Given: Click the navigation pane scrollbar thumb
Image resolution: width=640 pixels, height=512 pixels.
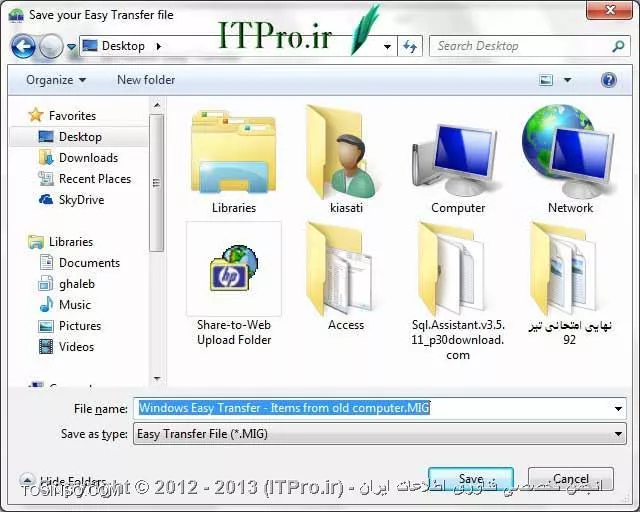Looking at the screenshot, I should [156, 183].
